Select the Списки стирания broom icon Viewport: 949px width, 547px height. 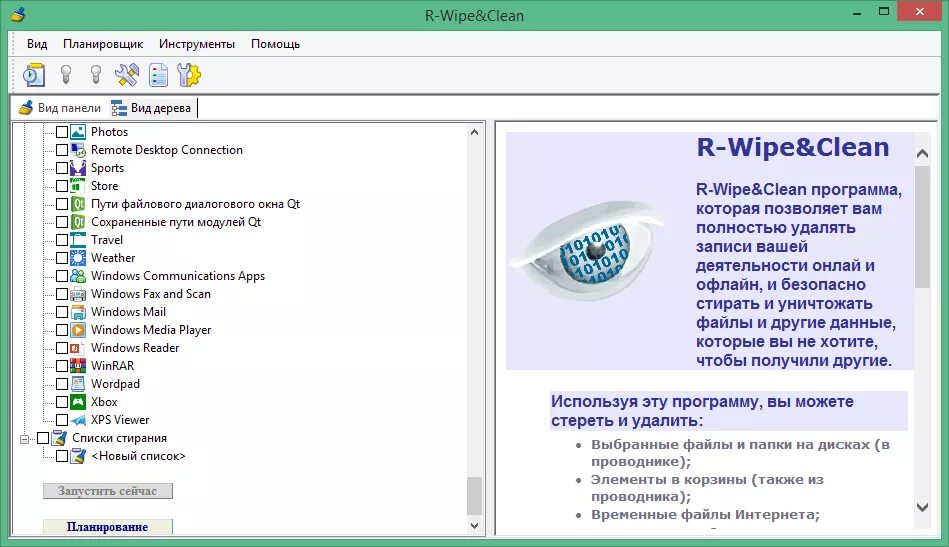[x=59, y=437]
